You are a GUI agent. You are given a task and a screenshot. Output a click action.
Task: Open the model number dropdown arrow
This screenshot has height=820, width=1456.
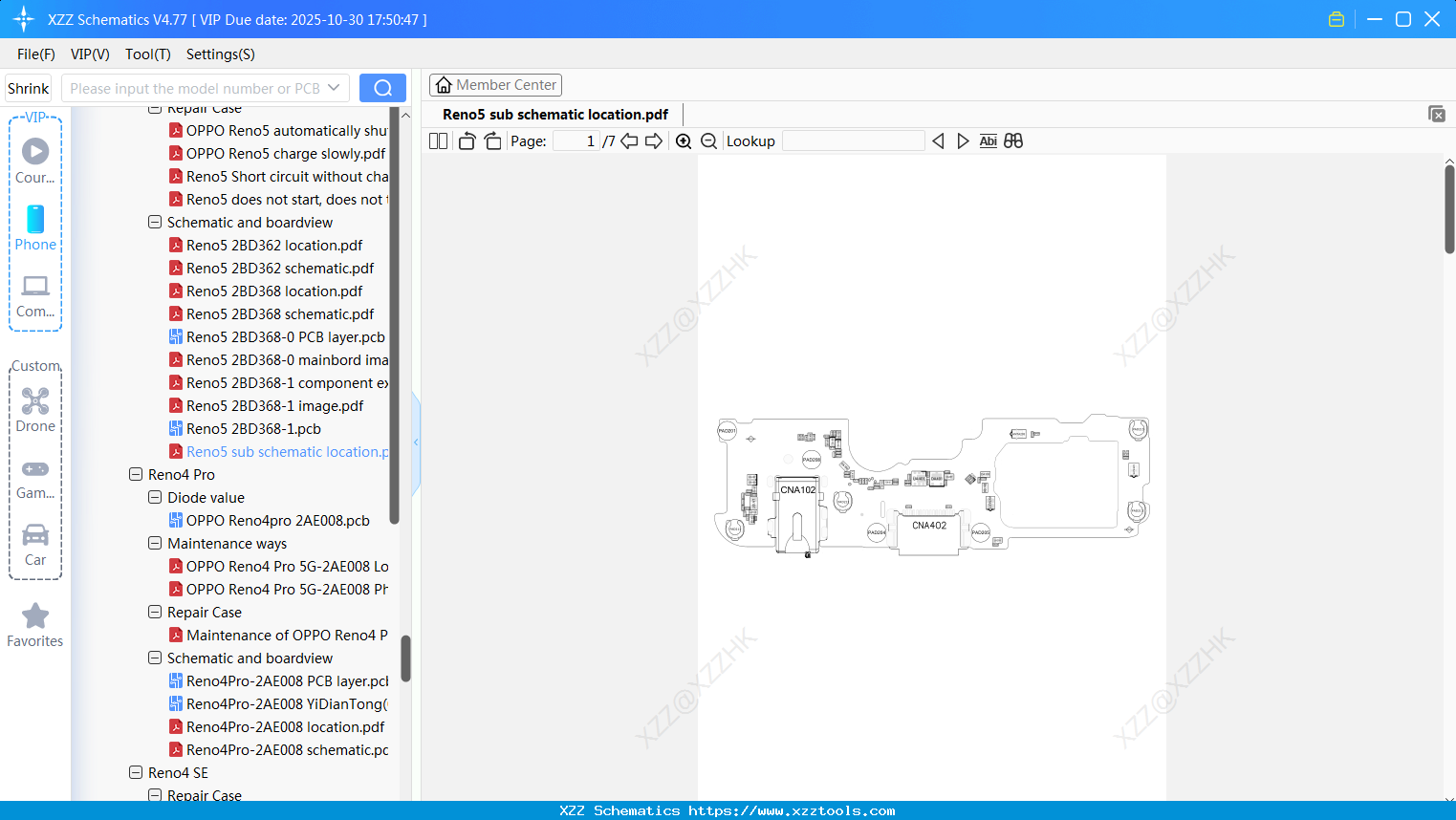coord(334,88)
